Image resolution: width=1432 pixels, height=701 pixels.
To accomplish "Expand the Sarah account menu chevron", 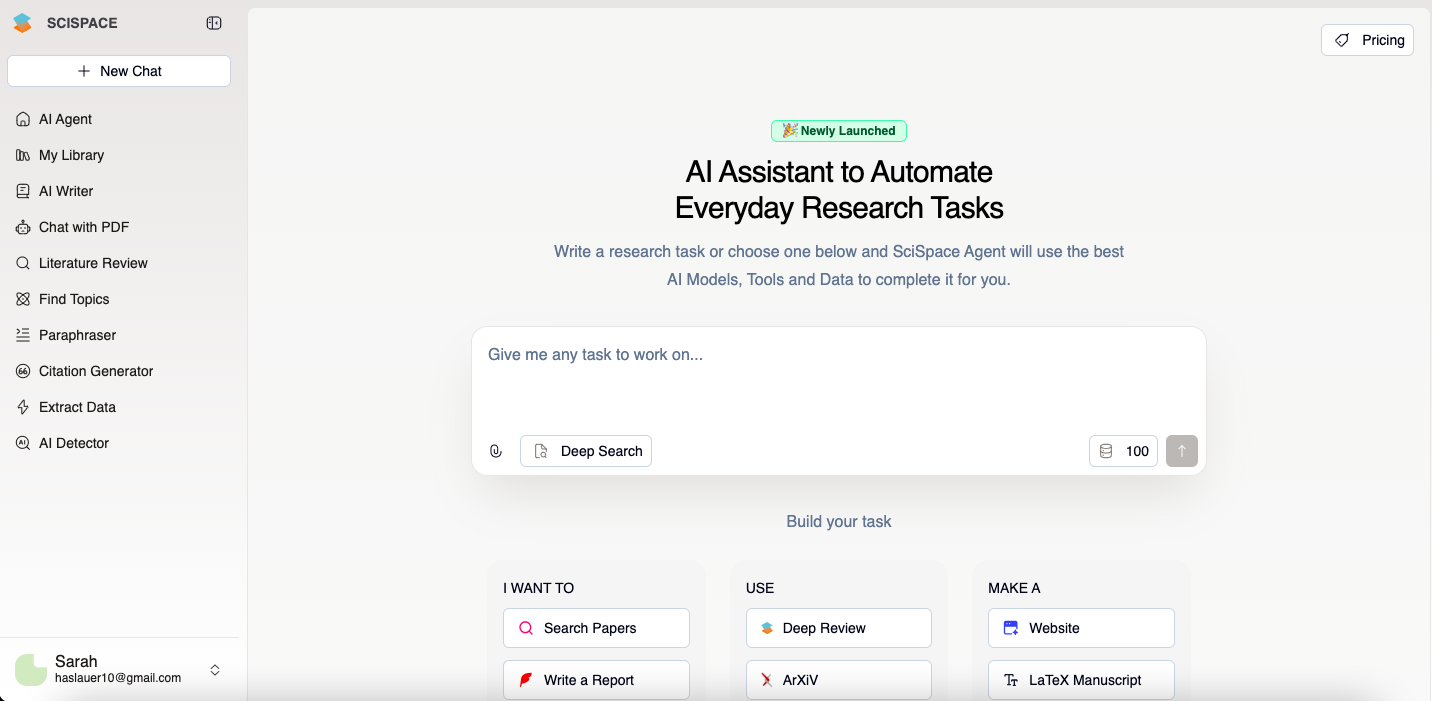I will 215,670.
